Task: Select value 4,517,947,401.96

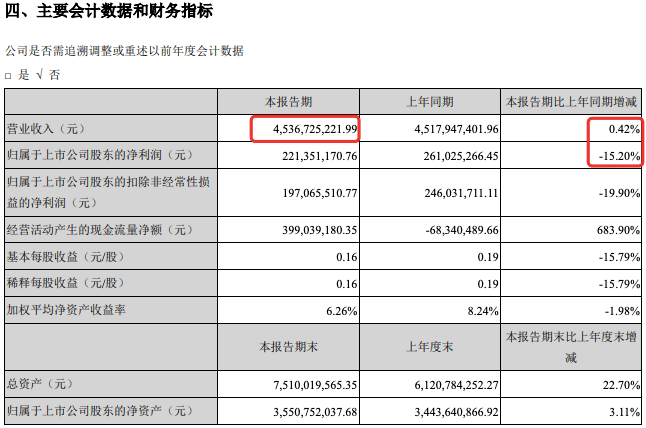Action: pos(456,129)
